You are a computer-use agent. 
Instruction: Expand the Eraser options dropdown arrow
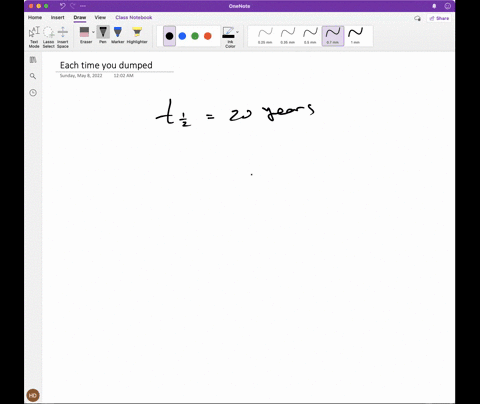93,32
